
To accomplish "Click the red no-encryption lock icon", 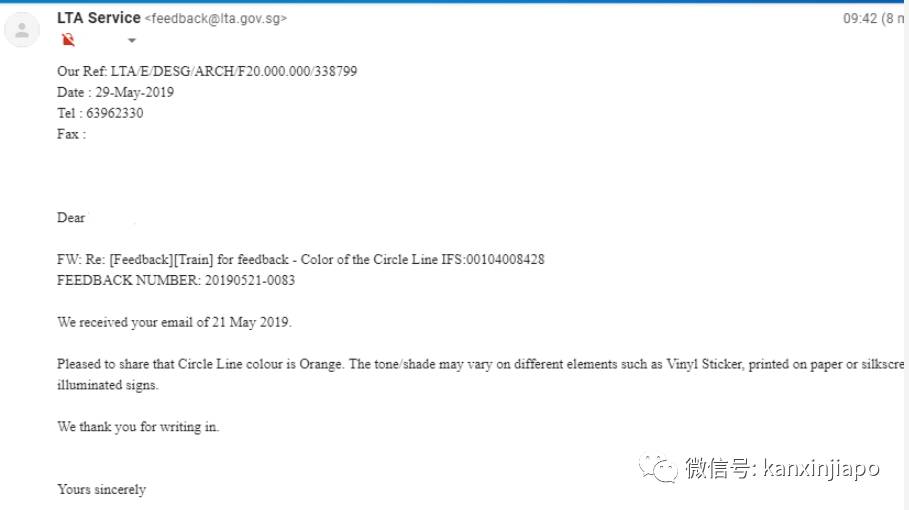I will [x=68, y=40].
